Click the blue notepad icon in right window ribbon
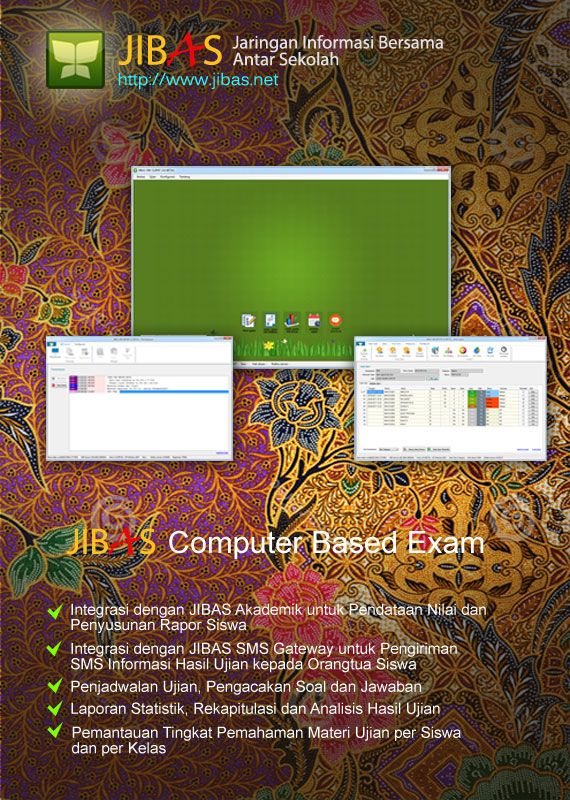 click(490, 351)
